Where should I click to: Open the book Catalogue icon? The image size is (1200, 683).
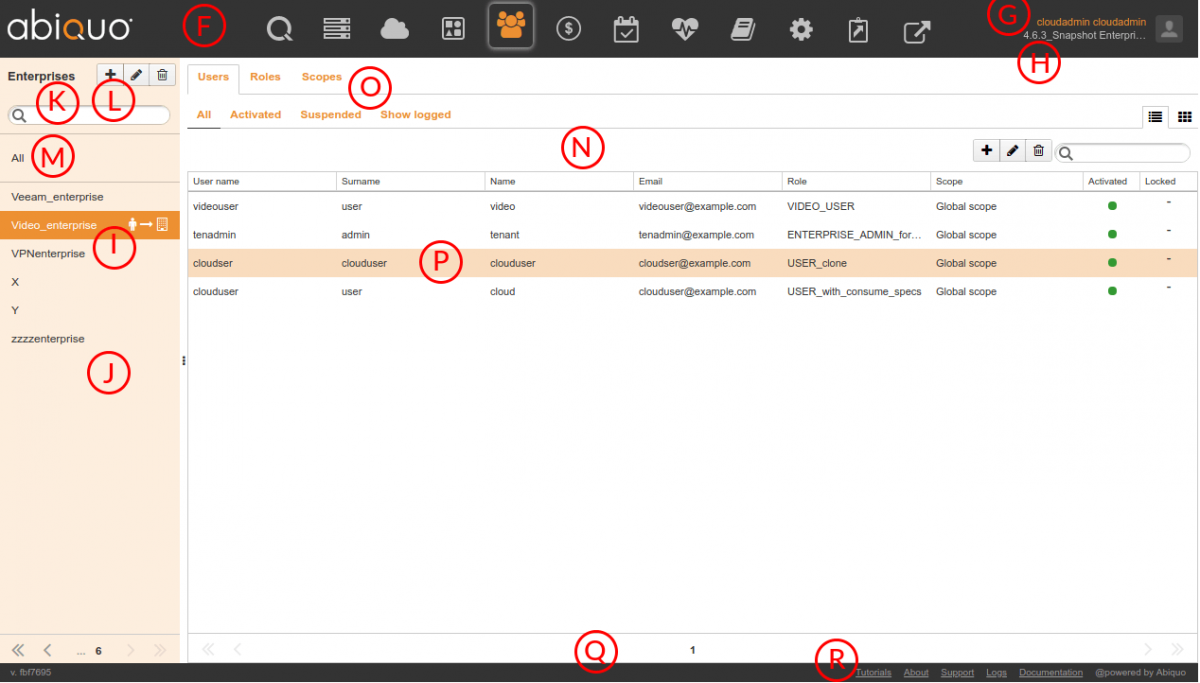pos(742,29)
